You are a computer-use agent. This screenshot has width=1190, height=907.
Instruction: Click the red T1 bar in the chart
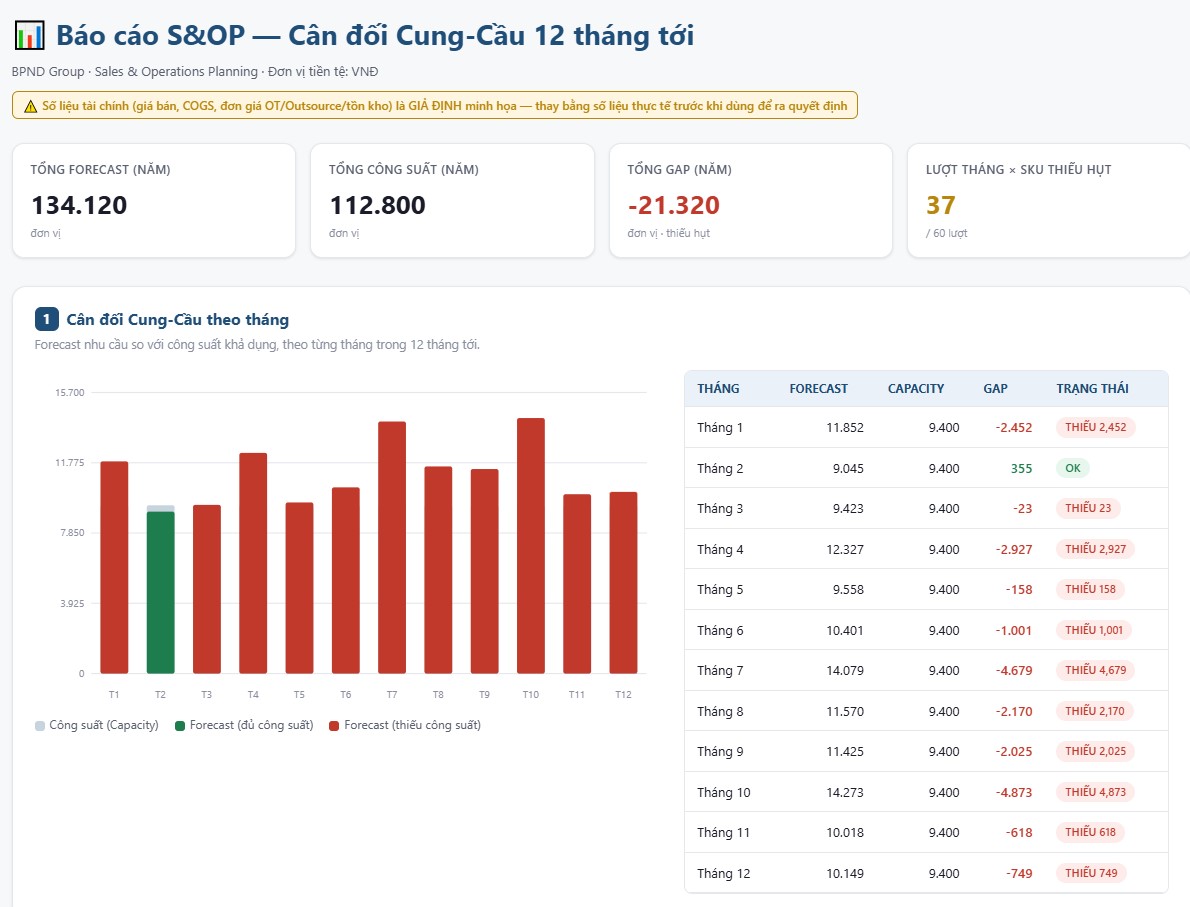[114, 567]
